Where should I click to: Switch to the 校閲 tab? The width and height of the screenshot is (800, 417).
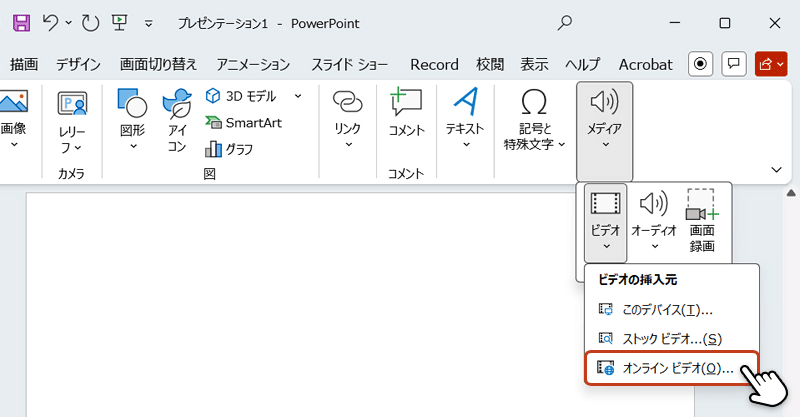[x=490, y=64]
